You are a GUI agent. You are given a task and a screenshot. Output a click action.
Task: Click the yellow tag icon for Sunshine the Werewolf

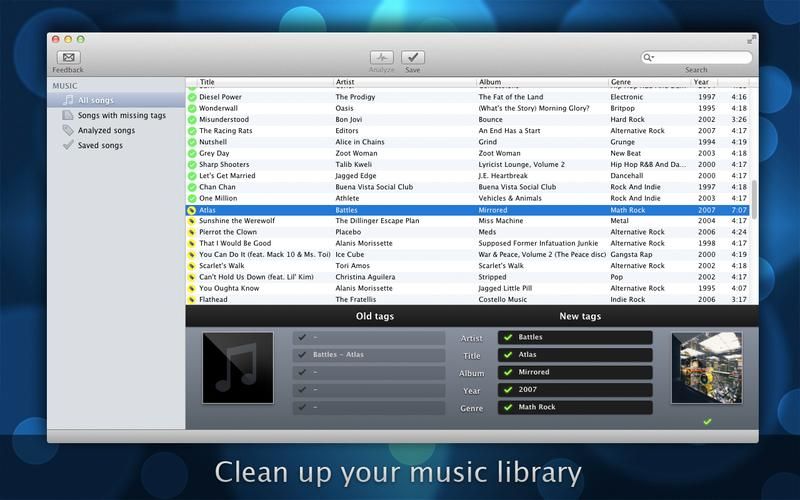click(192, 221)
